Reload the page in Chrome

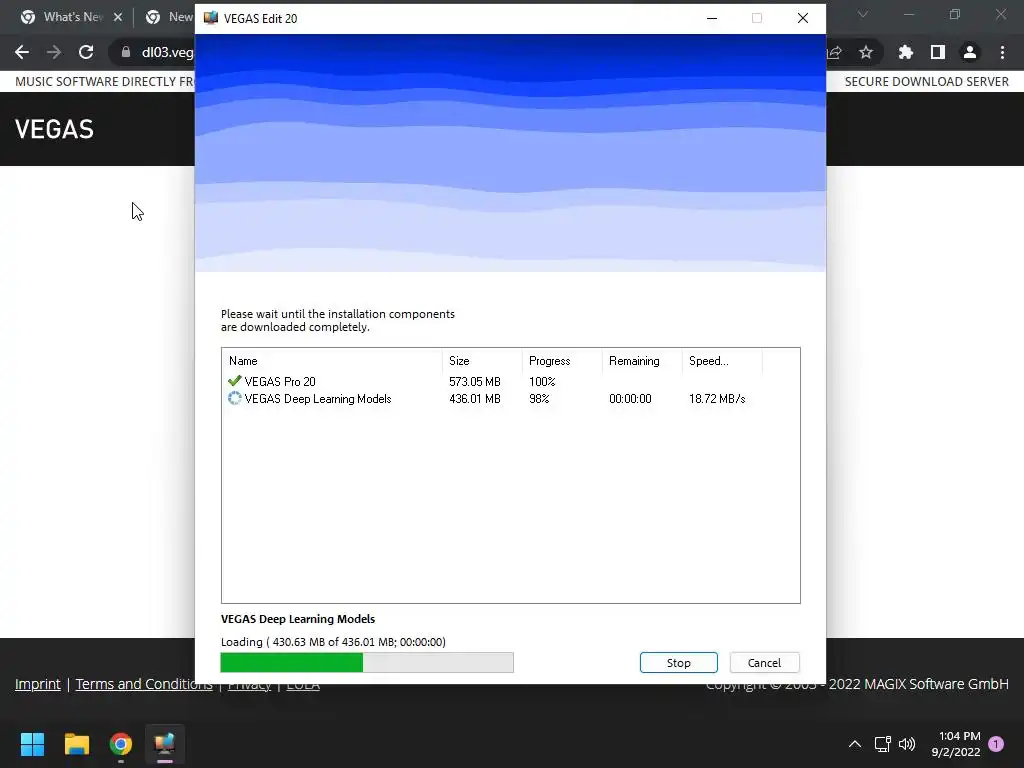click(86, 52)
